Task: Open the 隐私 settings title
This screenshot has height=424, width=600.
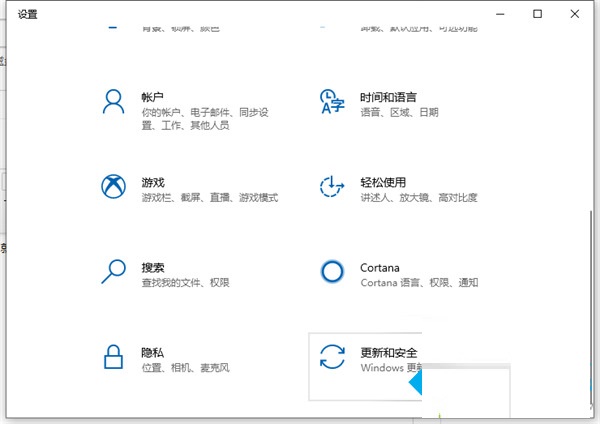Action: point(152,352)
